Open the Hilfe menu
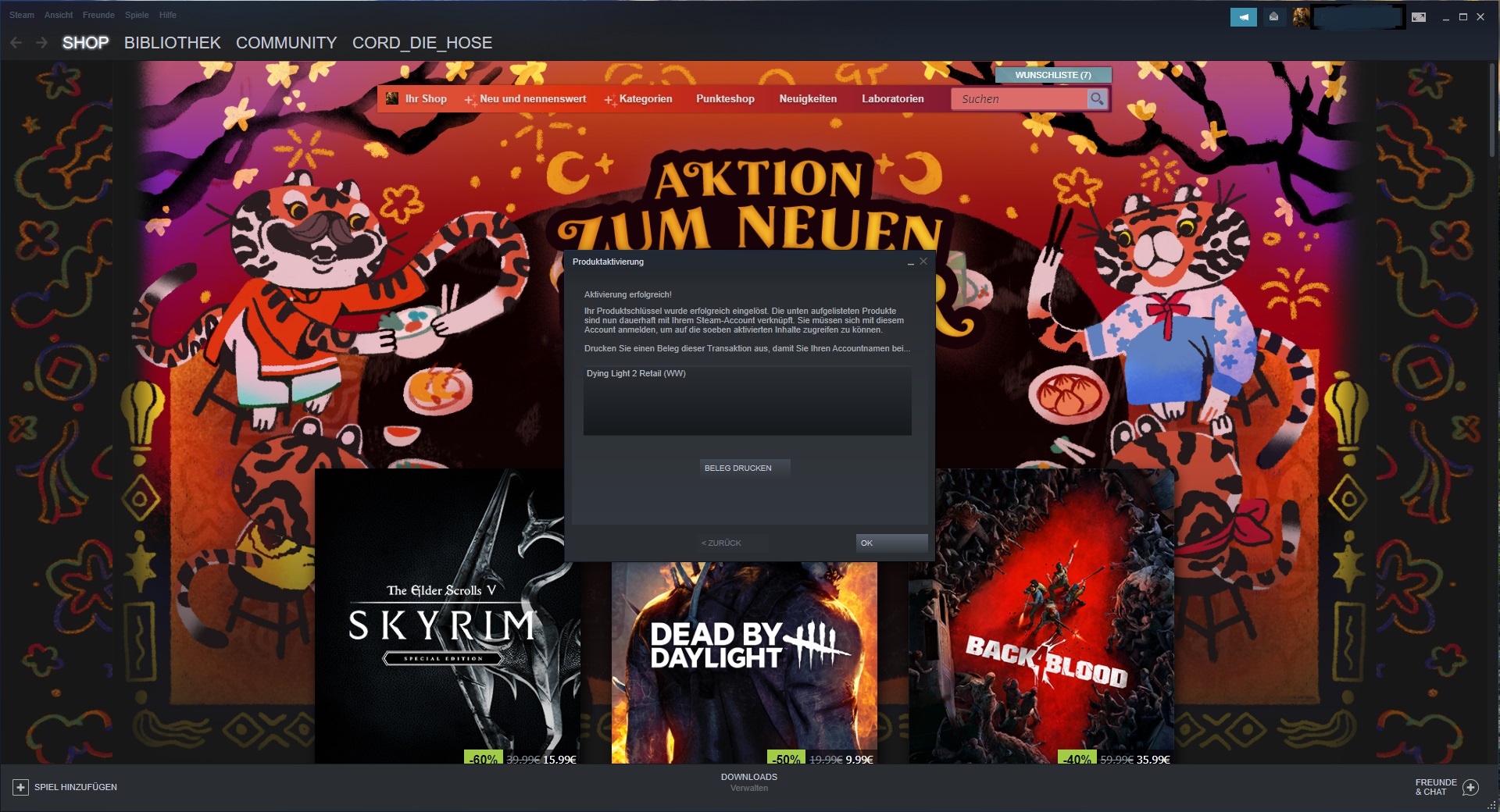Screen dimensions: 1500x812 coord(168,15)
